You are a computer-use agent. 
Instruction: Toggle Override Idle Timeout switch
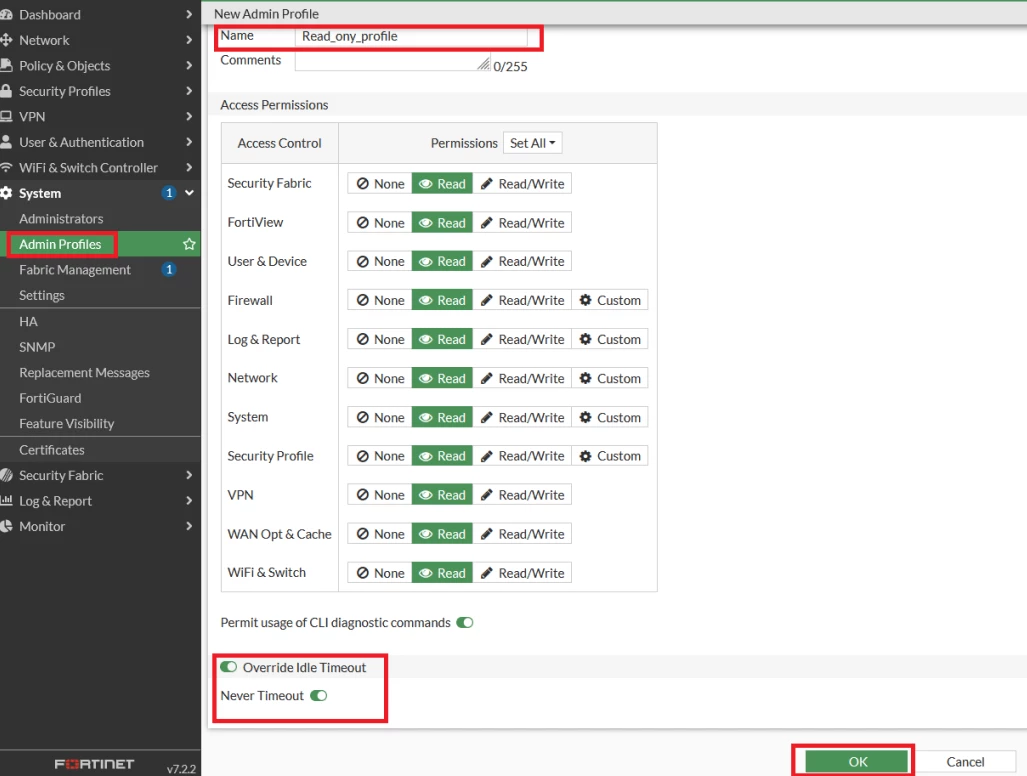pos(229,667)
